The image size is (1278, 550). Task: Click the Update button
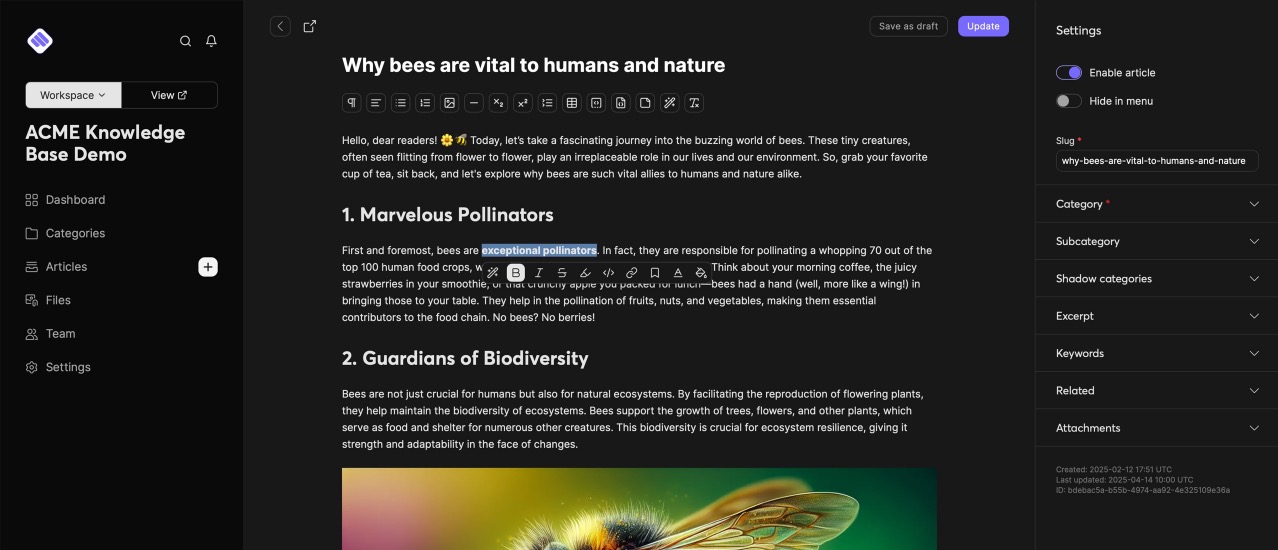tap(982, 27)
